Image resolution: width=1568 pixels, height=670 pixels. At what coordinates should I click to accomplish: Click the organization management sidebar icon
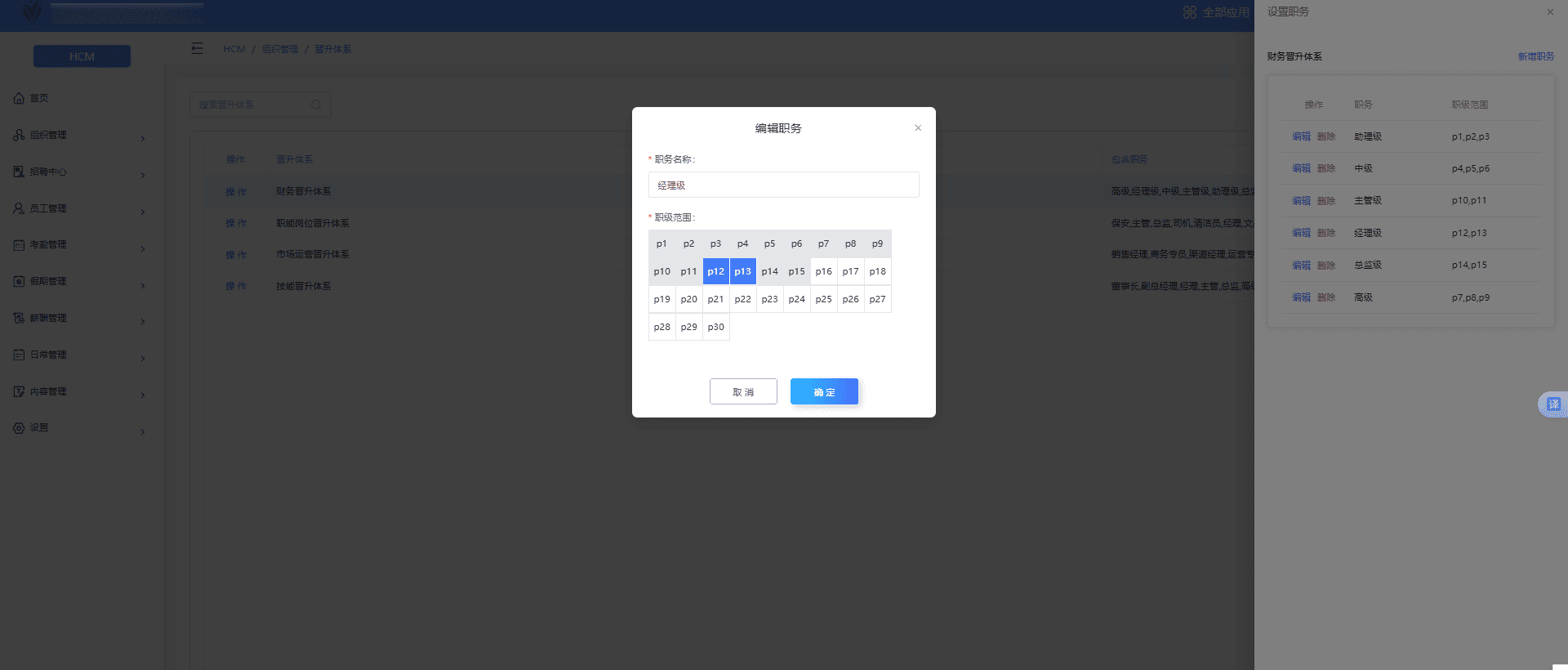tap(19, 135)
